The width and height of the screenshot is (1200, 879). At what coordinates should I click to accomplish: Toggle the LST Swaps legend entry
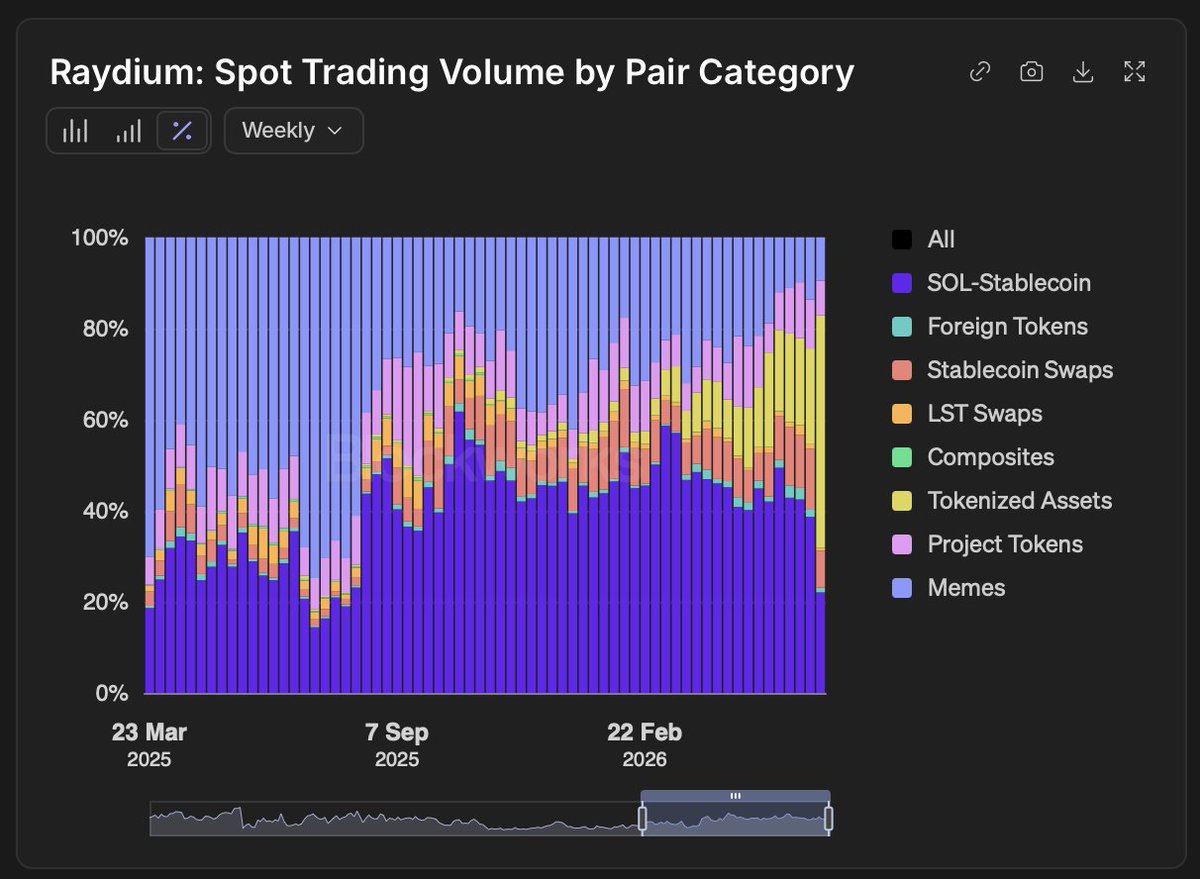tap(967, 414)
